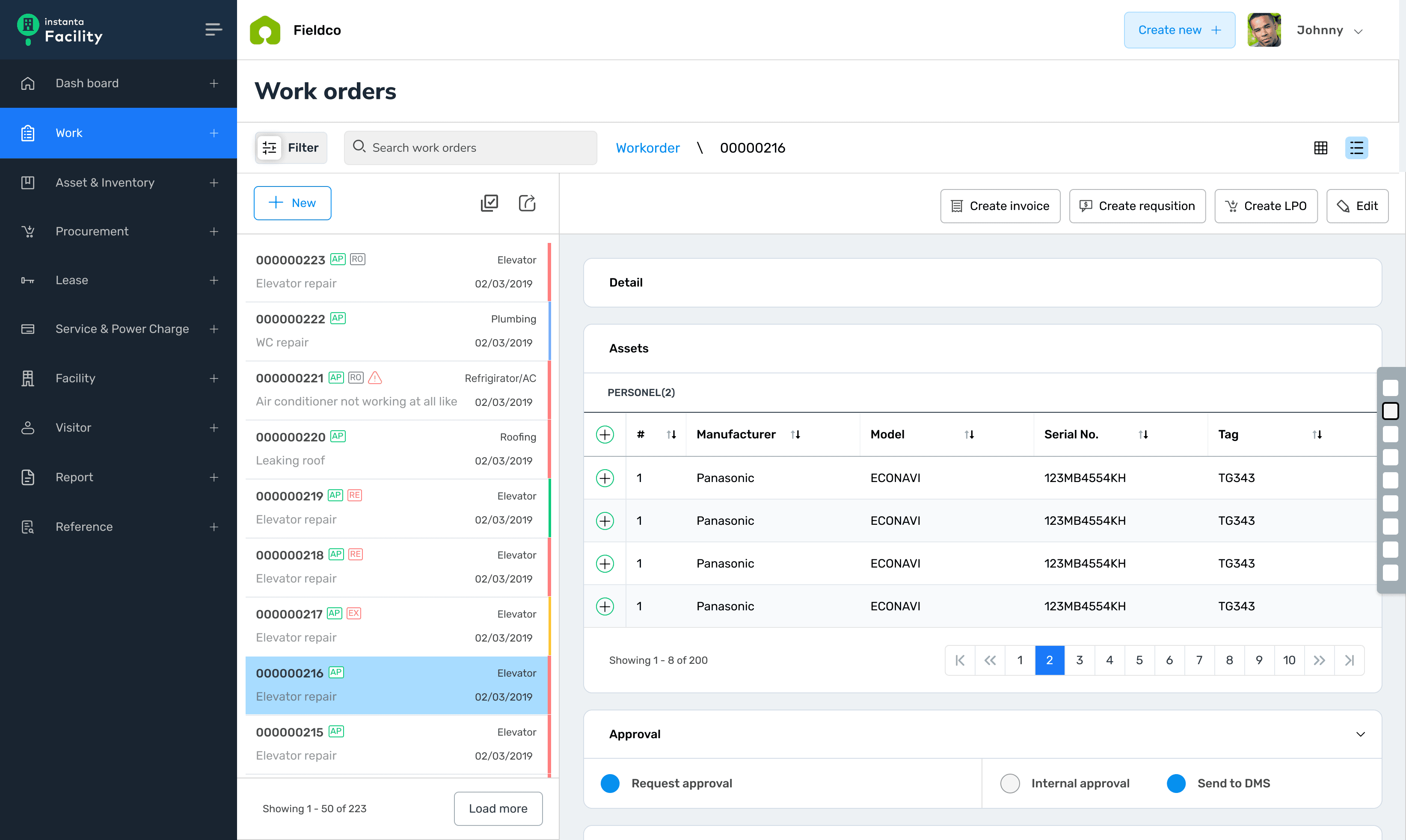Select the Internal approval radio button
This screenshot has width=1406, height=840.
pyautogui.click(x=1010, y=784)
